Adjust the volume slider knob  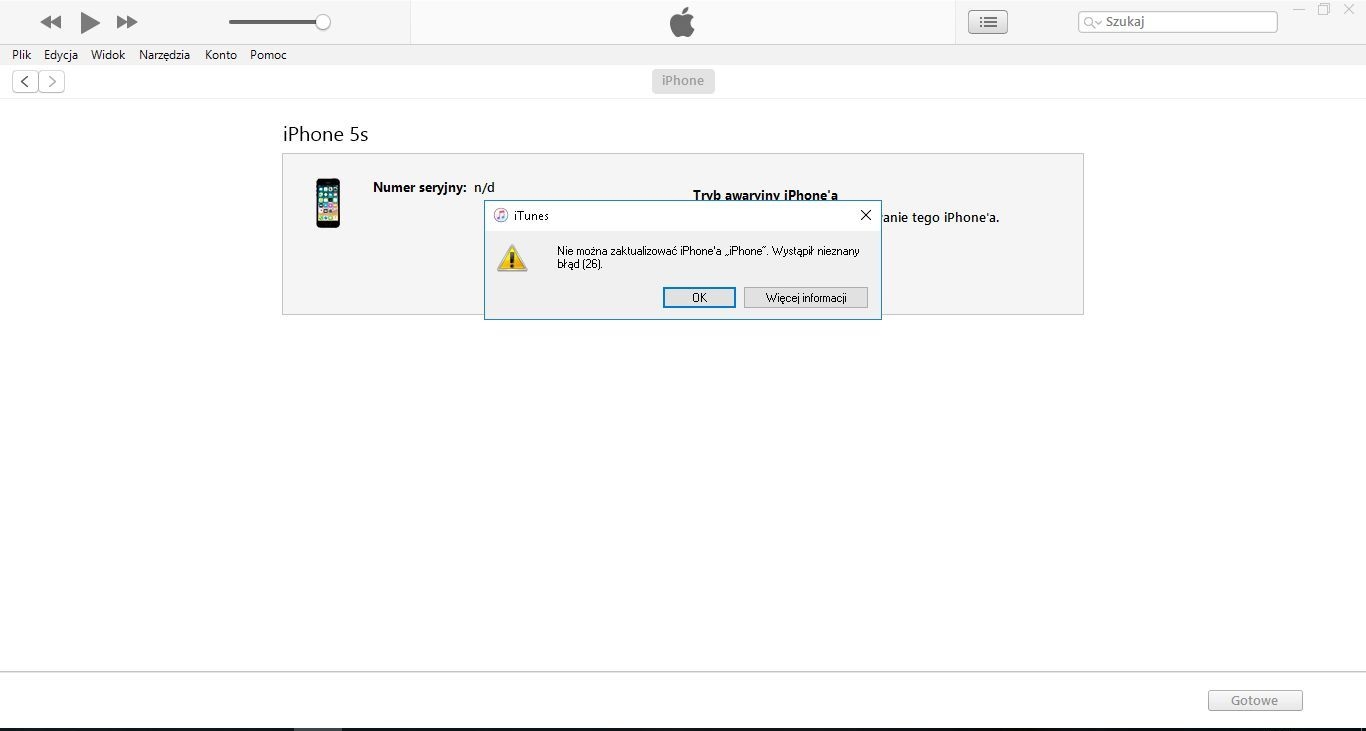click(323, 22)
